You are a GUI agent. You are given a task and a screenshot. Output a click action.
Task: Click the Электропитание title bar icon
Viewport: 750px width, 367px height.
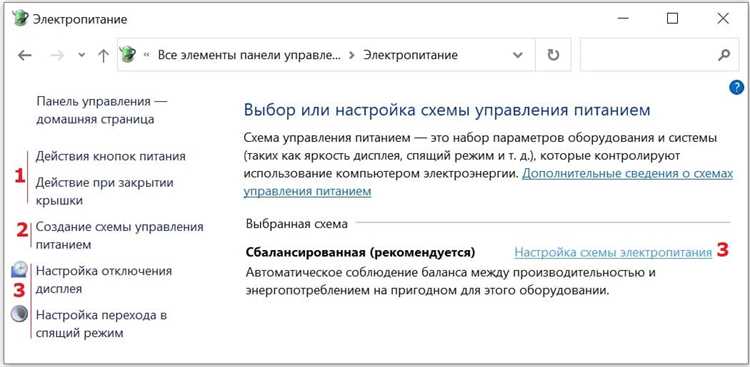pyautogui.click(x=21, y=19)
